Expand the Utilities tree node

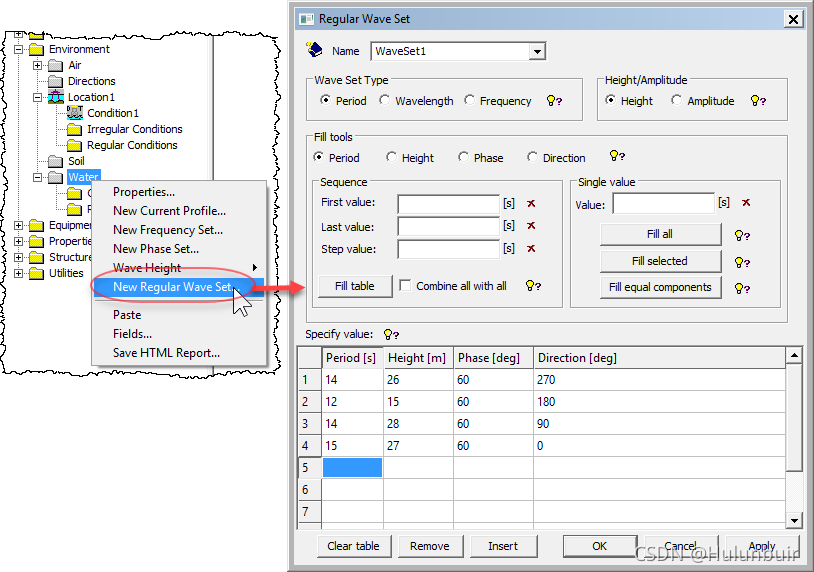(x=19, y=274)
